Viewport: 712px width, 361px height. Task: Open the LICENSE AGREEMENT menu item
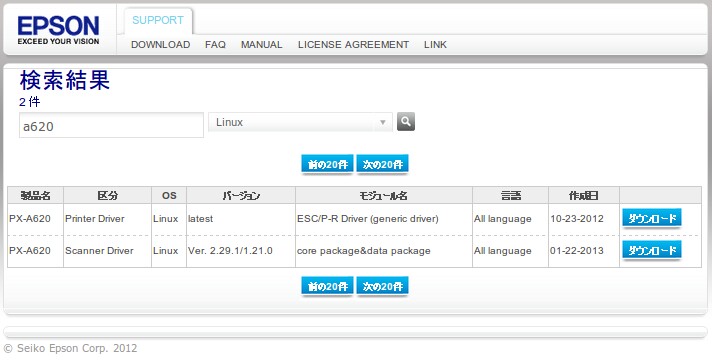(x=353, y=45)
